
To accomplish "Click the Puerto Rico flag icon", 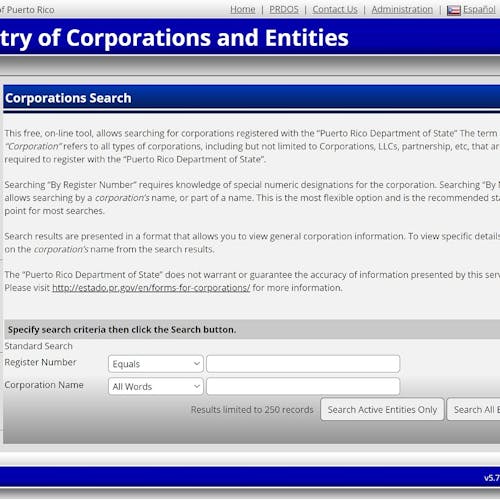I will point(454,10).
